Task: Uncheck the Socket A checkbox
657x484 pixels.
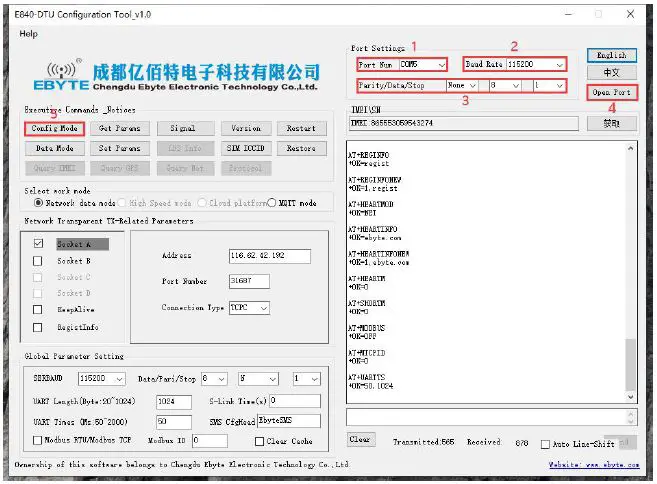Action: (x=38, y=243)
